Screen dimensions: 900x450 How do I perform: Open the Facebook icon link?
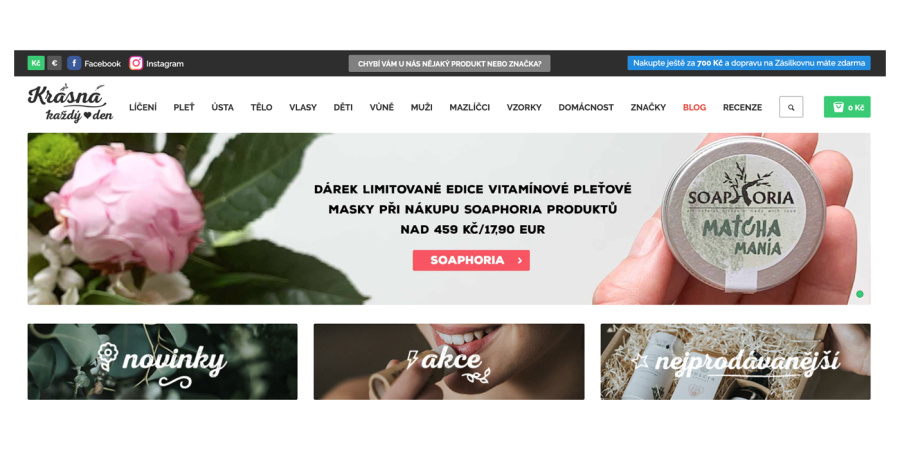click(73, 63)
